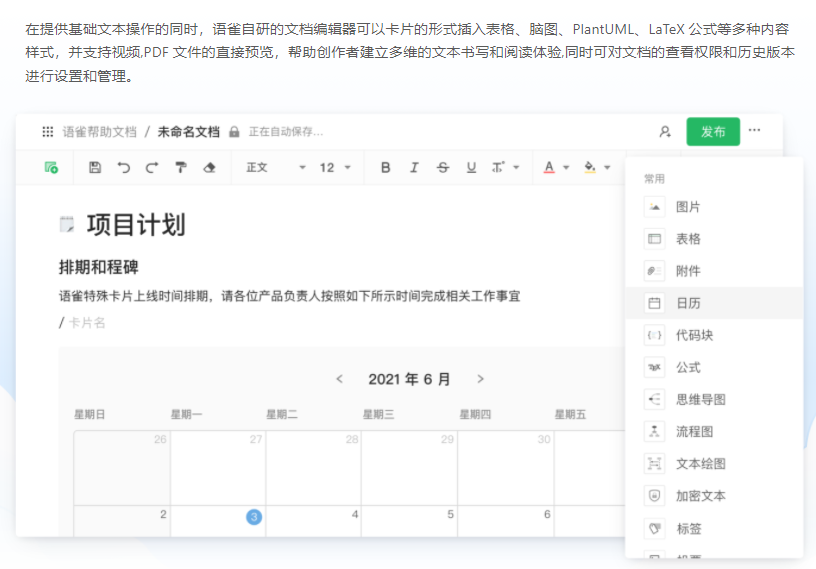Click the 项目计划 document heading
This screenshot has height=569, width=816.
[x=136, y=225]
